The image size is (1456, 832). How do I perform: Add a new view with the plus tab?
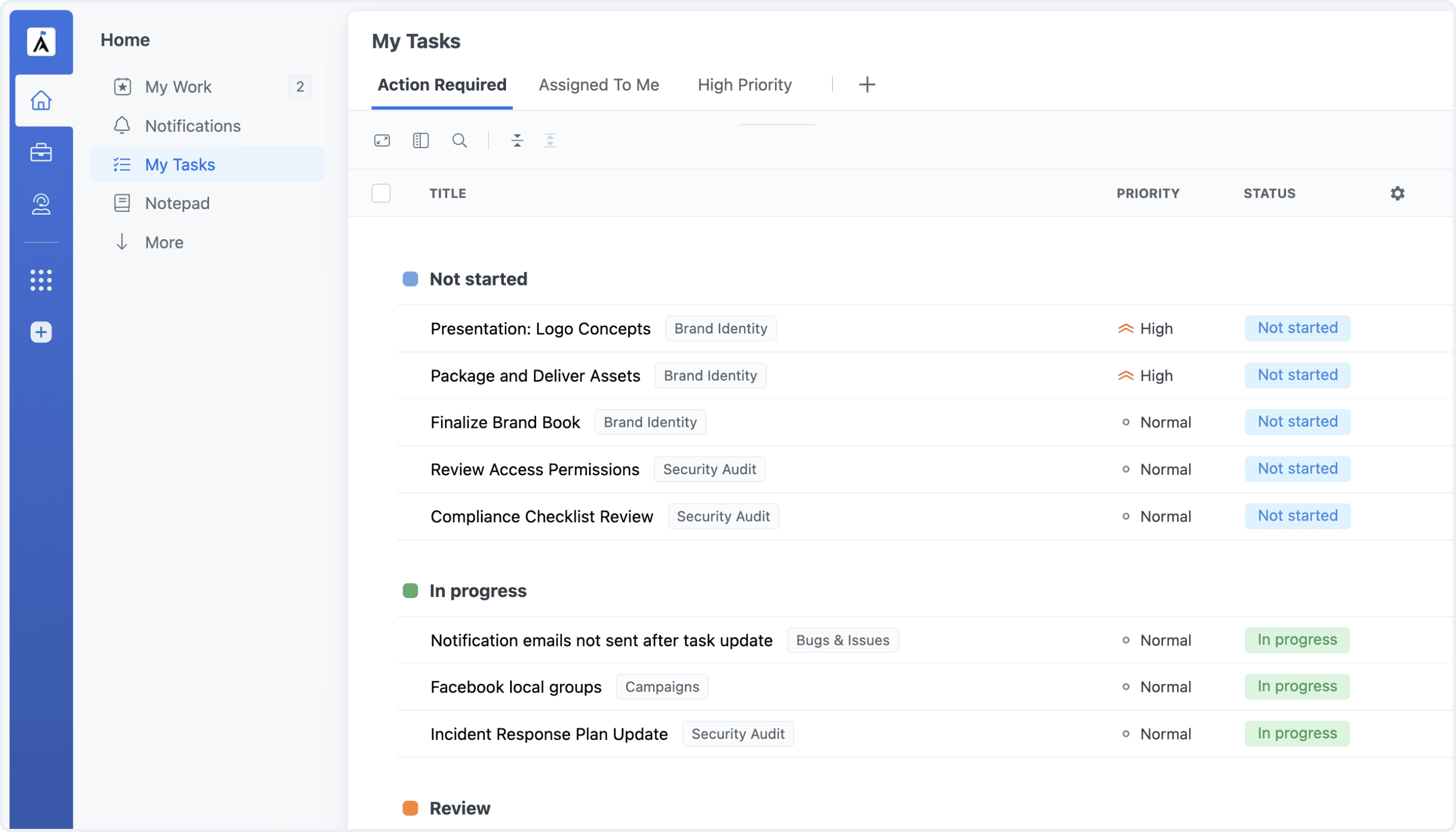[866, 85]
